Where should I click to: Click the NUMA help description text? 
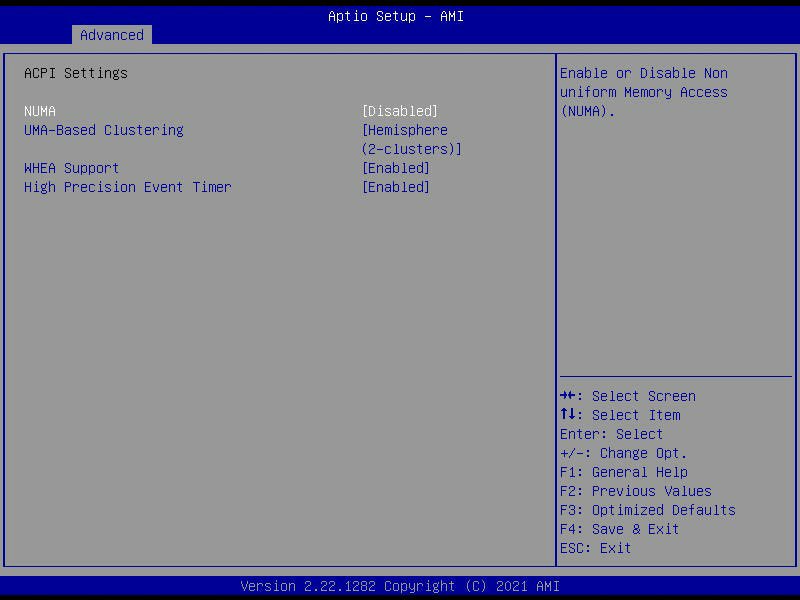[x=644, y=92]
